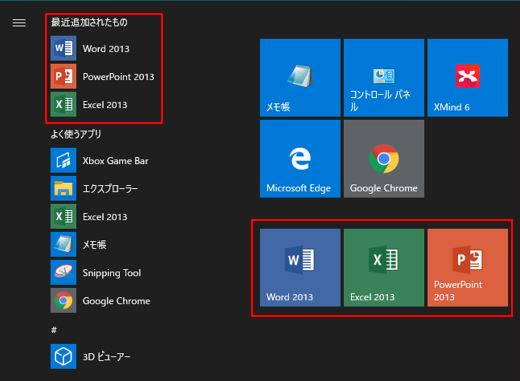This screenshot has height=381, width=520.
Task: Select the 'PowerPoint 2013' label under recently added
Action: tap(118, 77)
